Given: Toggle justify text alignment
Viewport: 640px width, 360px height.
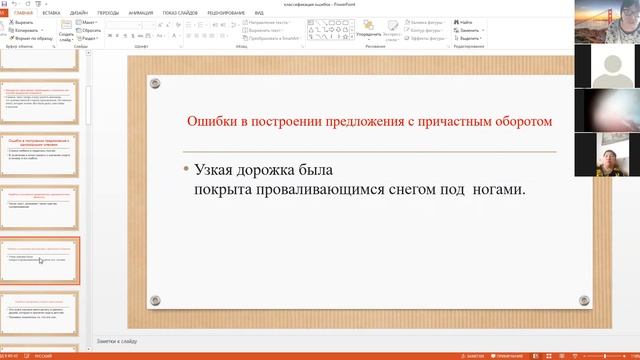Looking at the screenshot, I should [x=212, y=36].
